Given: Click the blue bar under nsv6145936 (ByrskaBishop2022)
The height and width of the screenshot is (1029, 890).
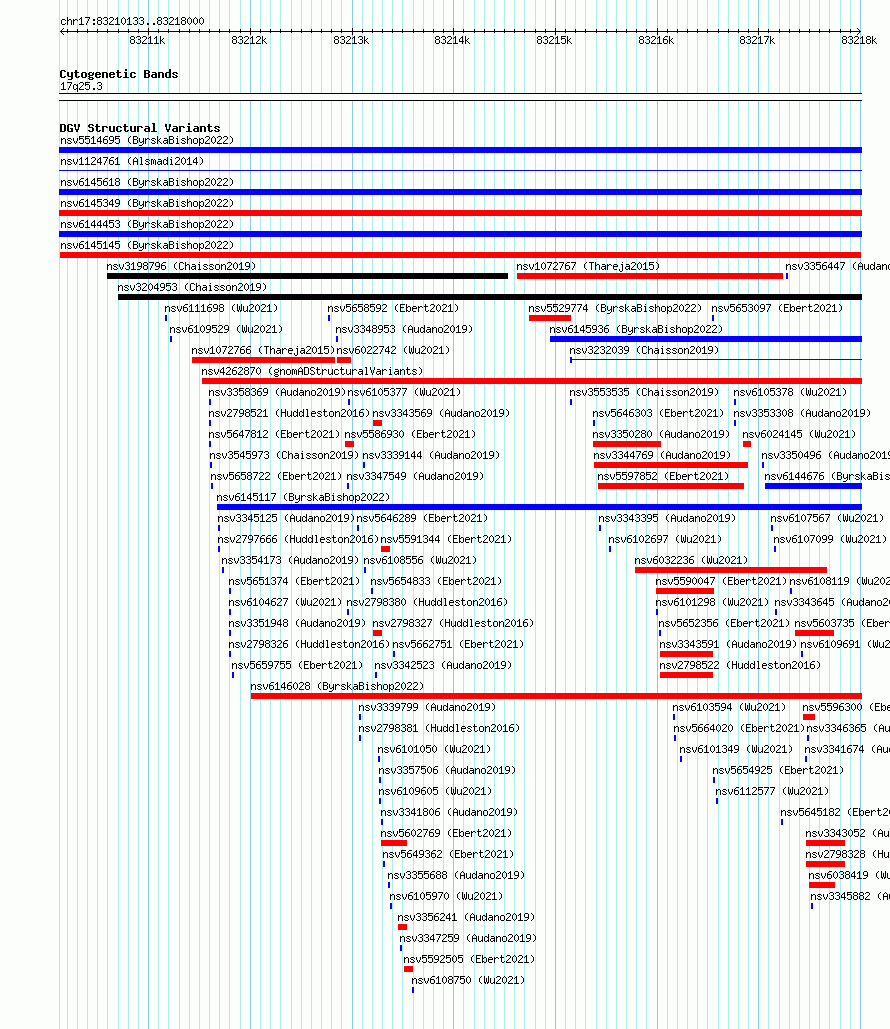Looking at the screenshot, I should (x=706, y=339).
